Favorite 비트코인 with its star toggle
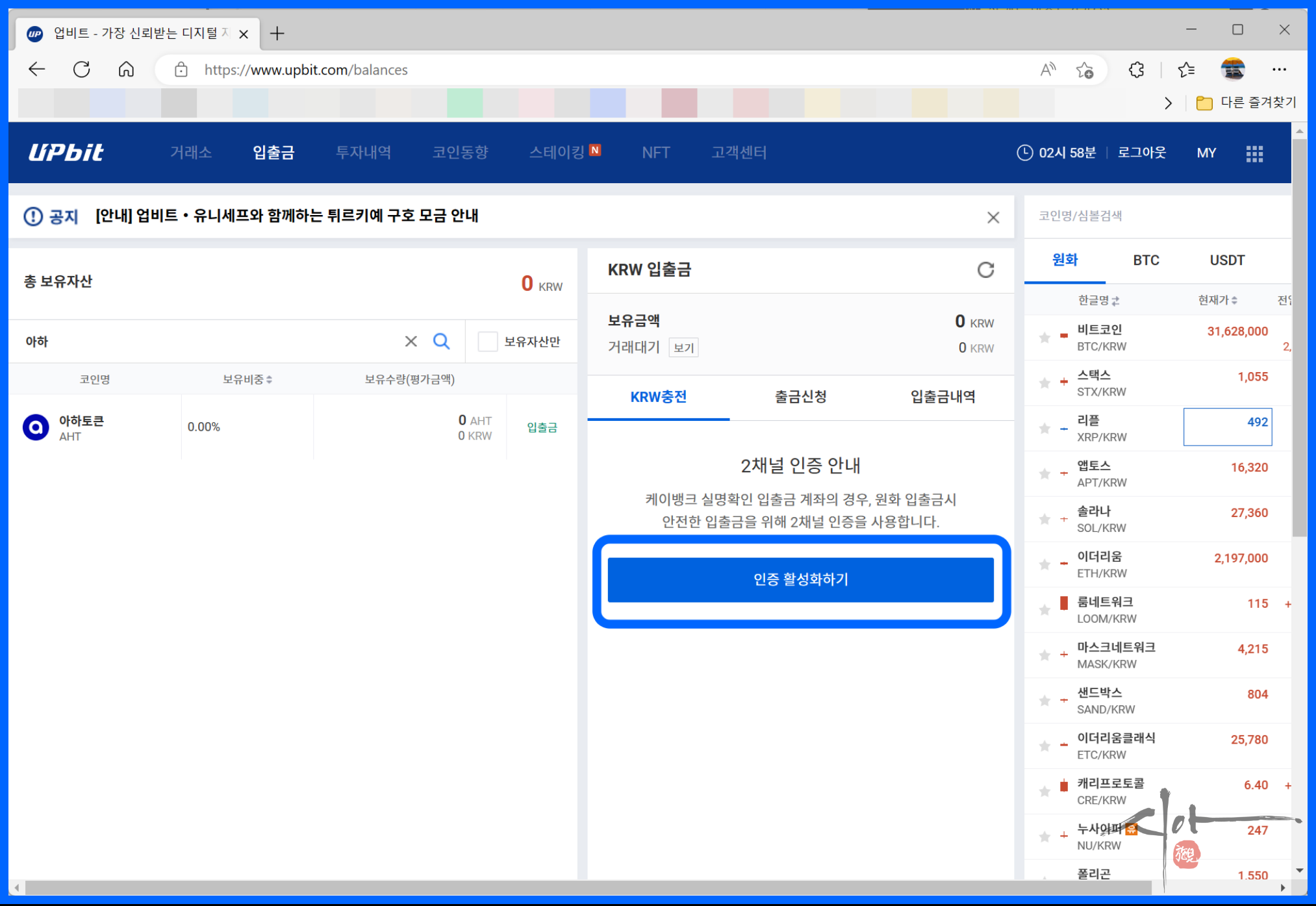This screenshot has height=906, width=1316. point(1044,338)
